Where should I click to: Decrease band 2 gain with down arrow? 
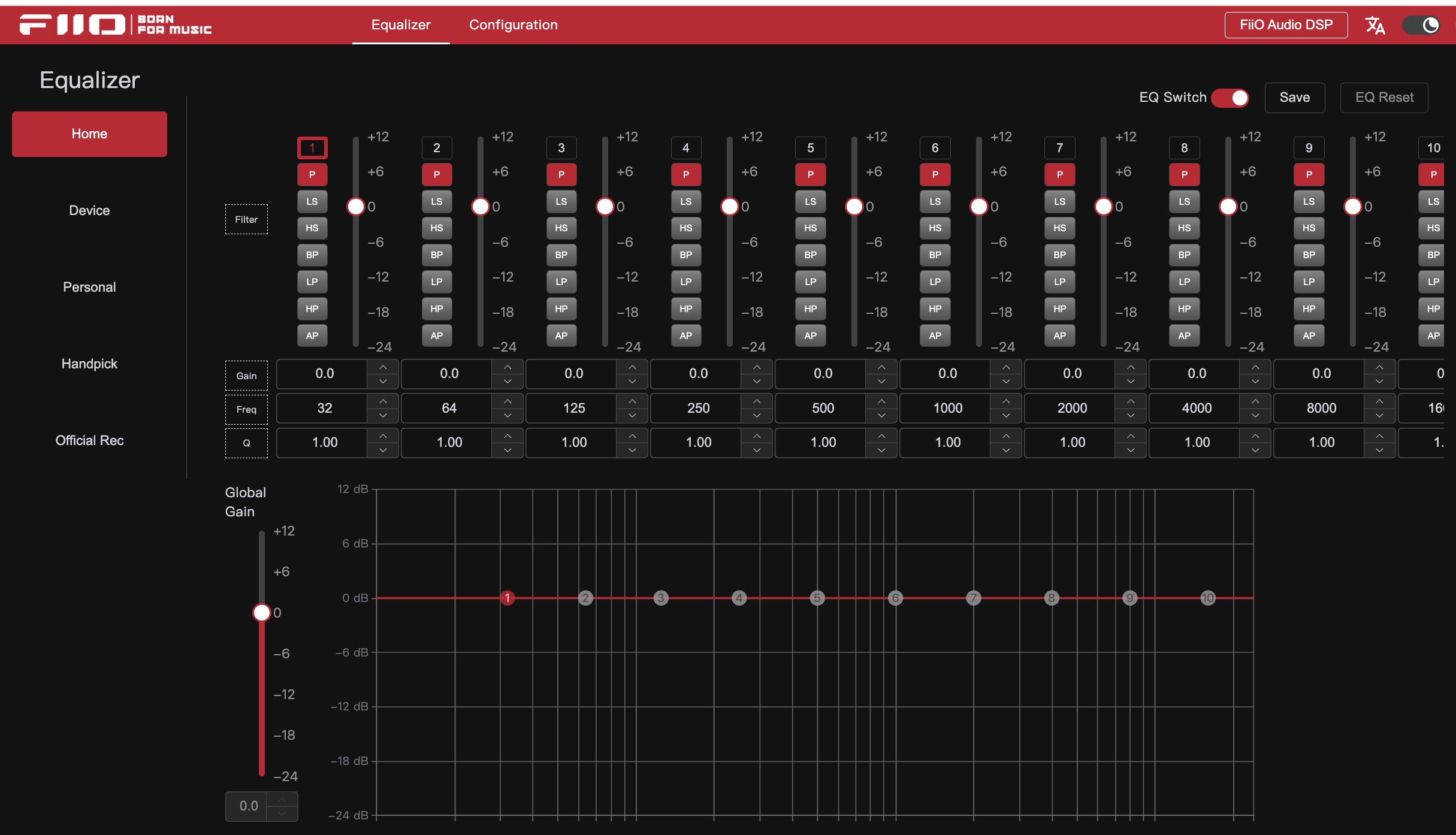point(508,382)
